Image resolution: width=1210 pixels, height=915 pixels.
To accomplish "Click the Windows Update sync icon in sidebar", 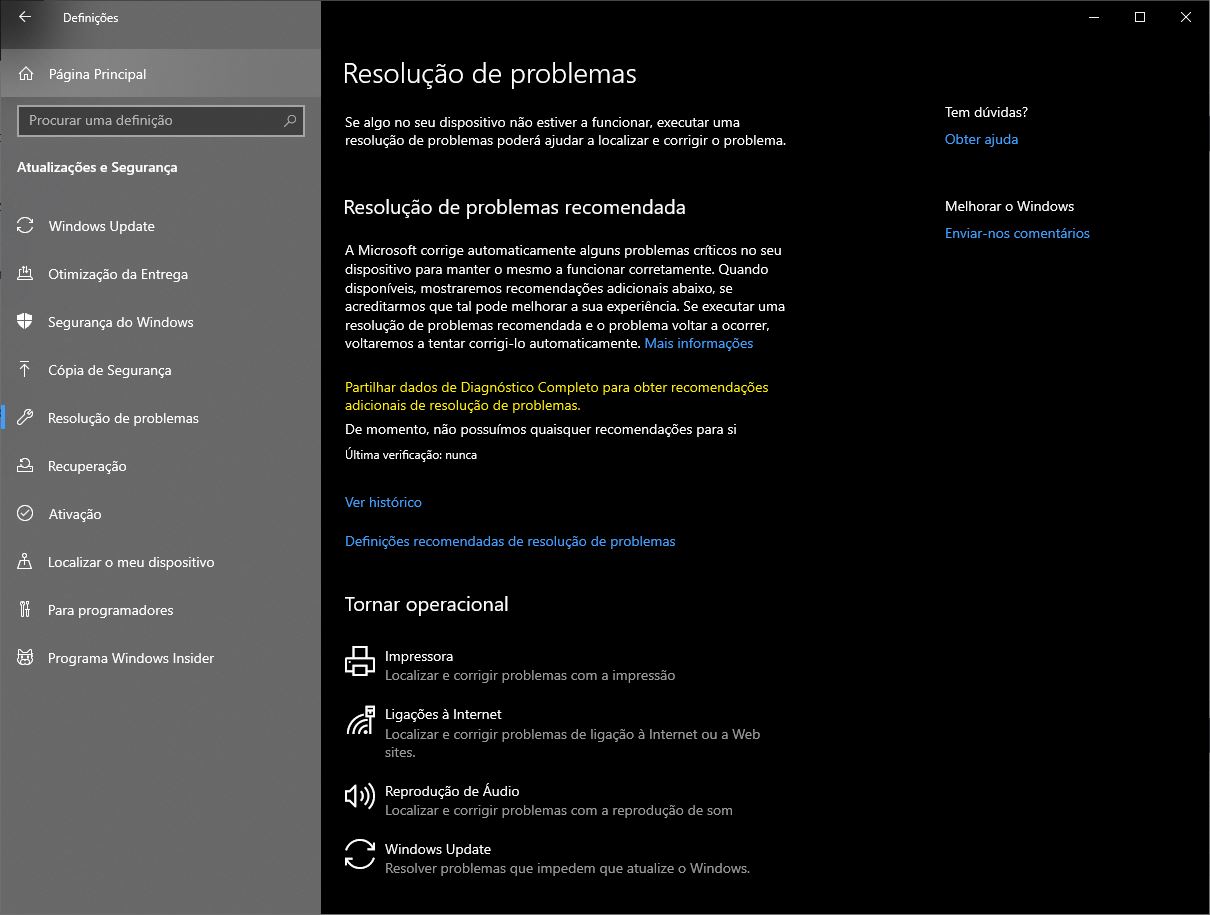I will (25, 226).
